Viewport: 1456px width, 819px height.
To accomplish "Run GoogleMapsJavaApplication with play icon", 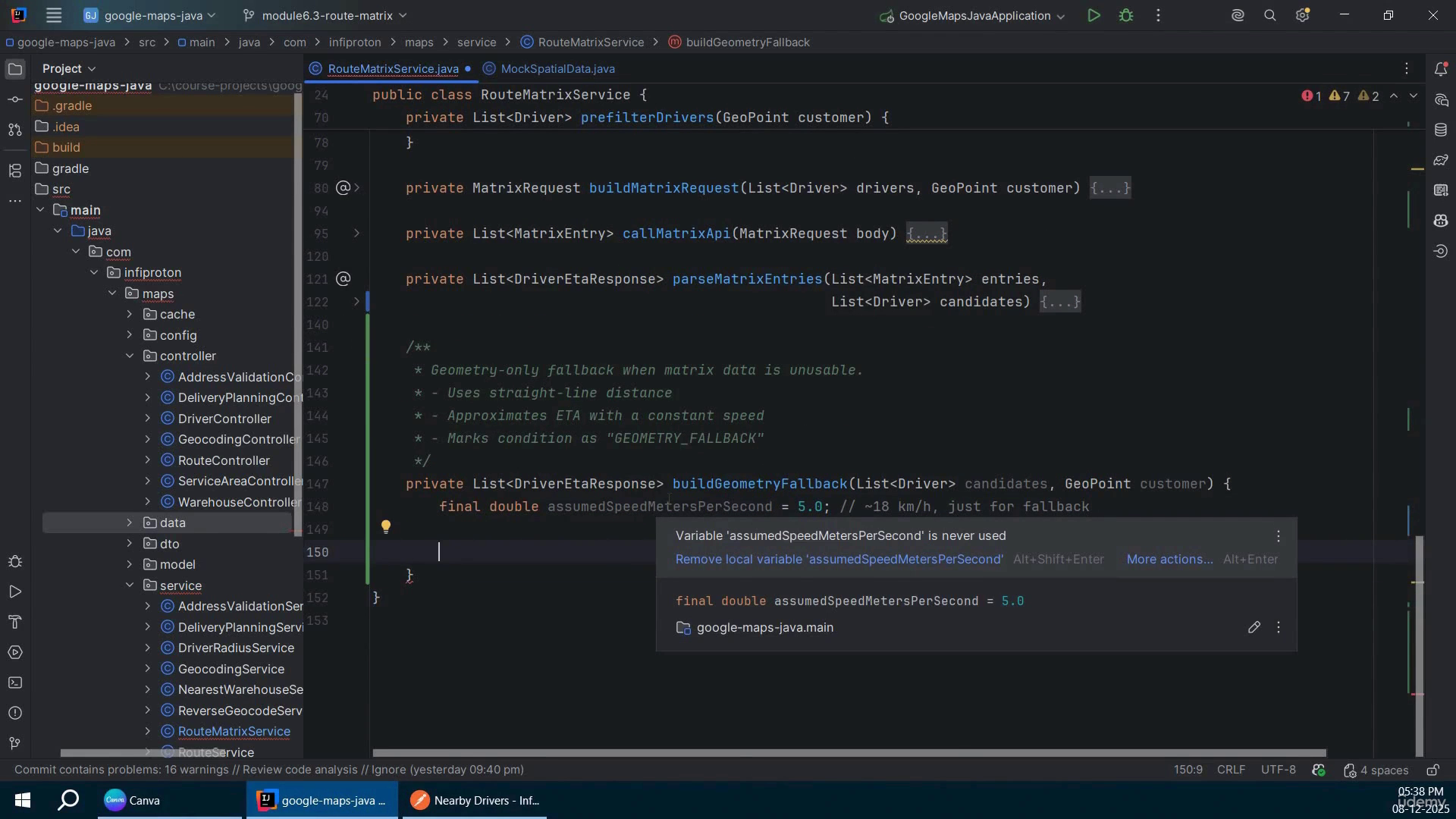I will (x=1093, y=15).
